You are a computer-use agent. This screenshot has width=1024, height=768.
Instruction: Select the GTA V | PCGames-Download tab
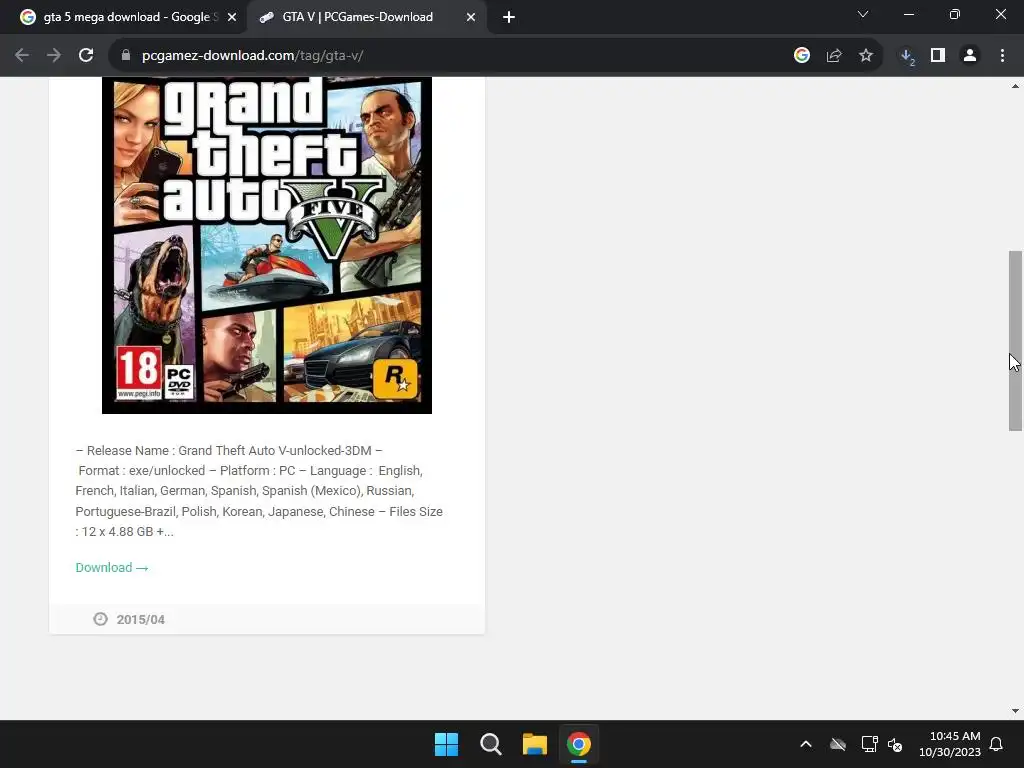[357, 17]
